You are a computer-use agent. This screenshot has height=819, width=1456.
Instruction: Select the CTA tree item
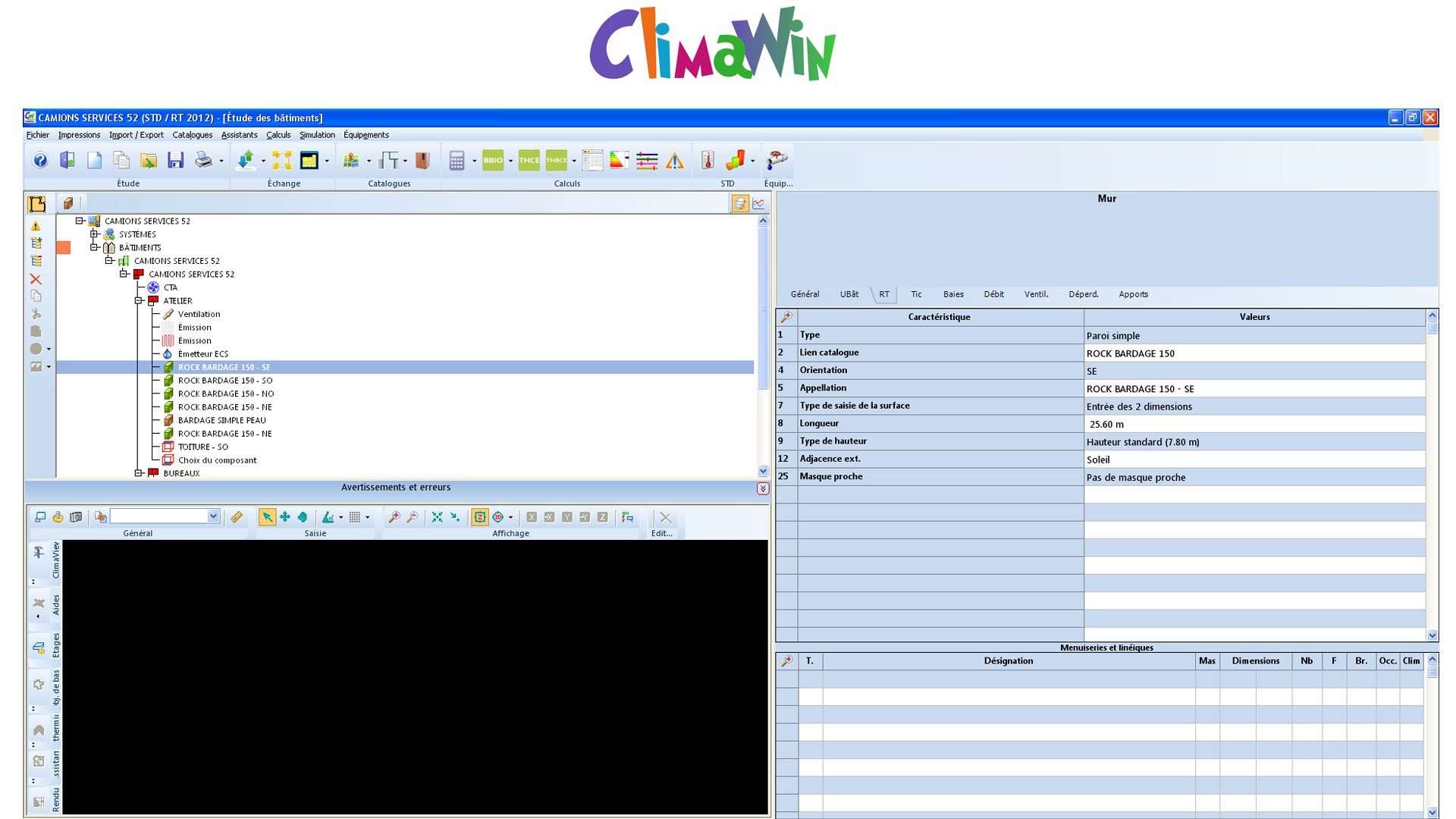(170, 287)
